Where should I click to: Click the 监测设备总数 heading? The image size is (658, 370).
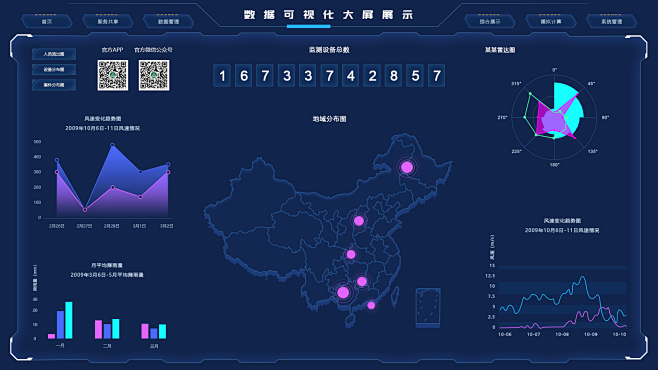(329, 50)
